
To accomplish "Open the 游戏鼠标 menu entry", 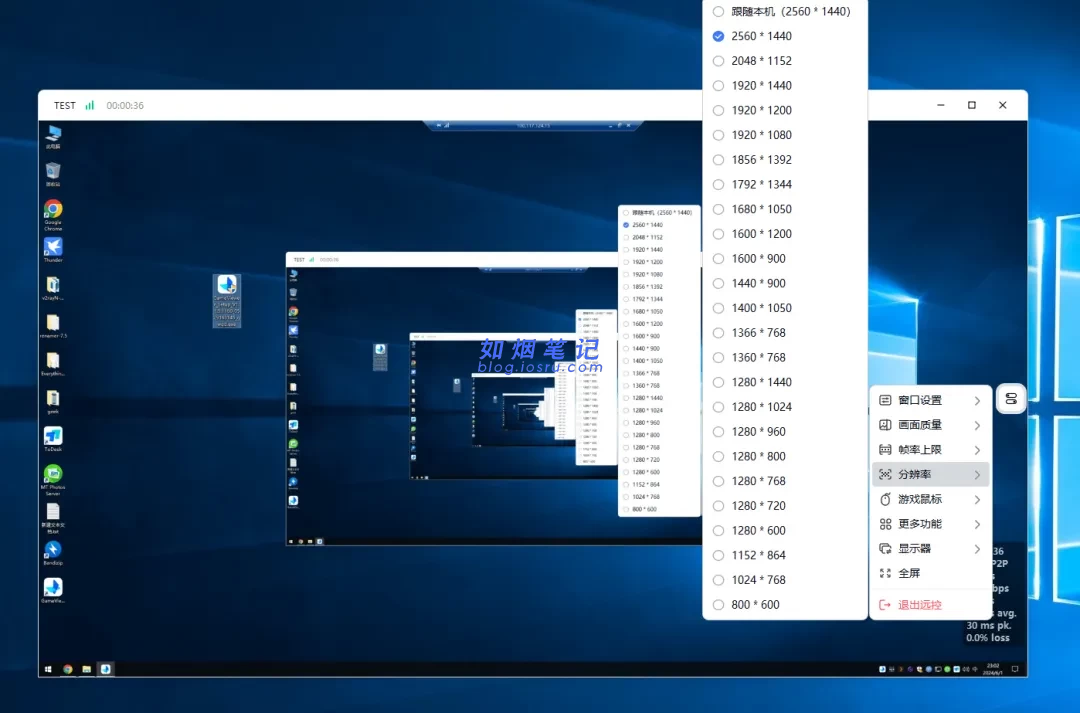I will 931,499.
